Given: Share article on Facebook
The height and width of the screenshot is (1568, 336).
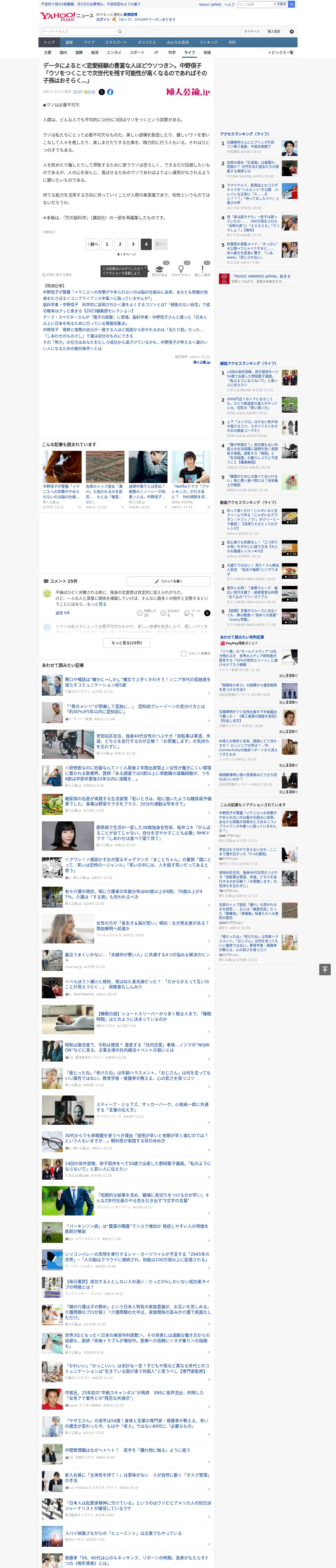Looking at the screenshot, I should [110, 92].
